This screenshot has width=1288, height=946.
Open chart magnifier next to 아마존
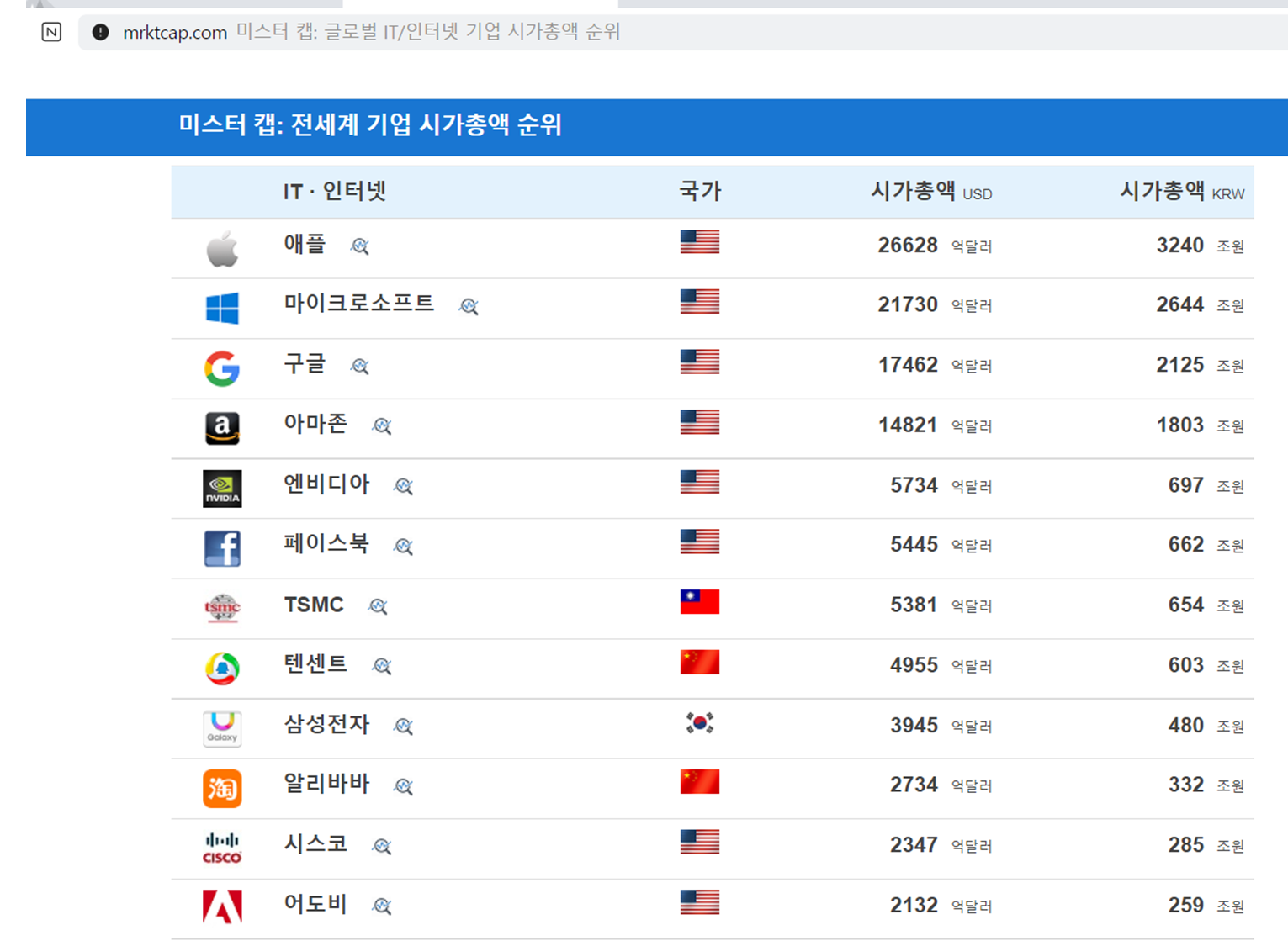(x=382, y=426)
